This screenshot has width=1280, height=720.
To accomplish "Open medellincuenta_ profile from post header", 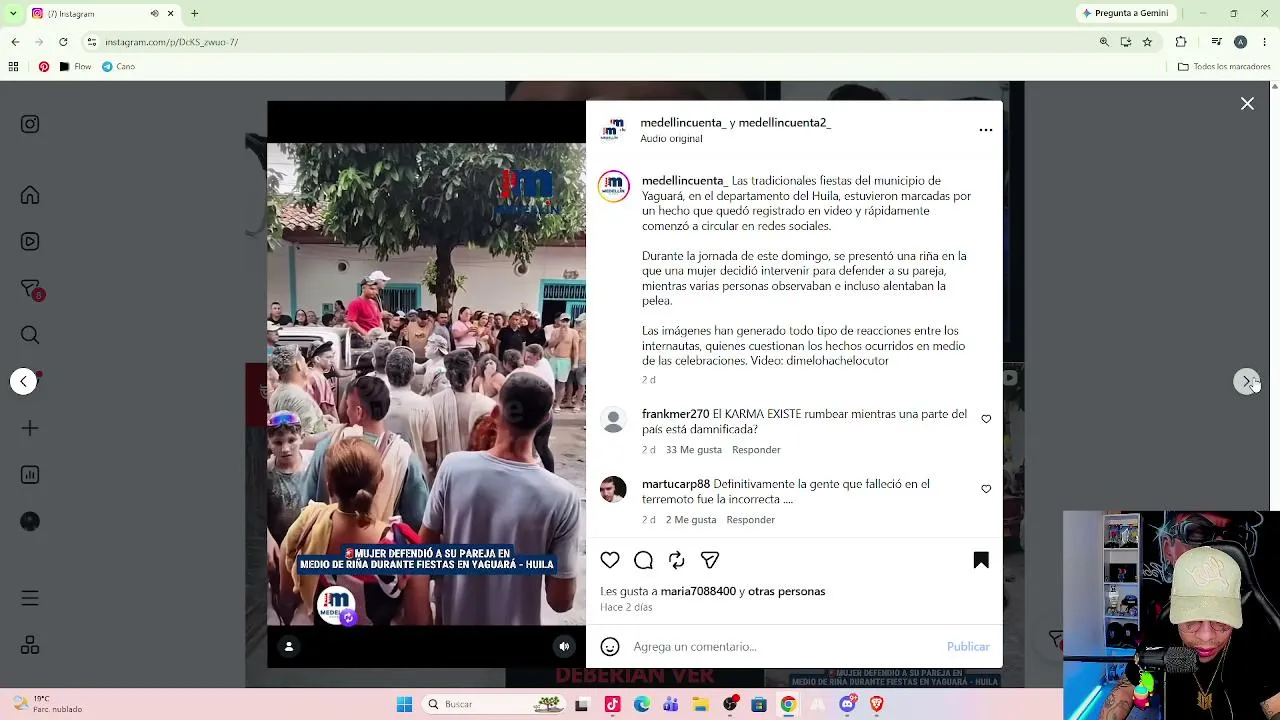I will tap(682, 123).
